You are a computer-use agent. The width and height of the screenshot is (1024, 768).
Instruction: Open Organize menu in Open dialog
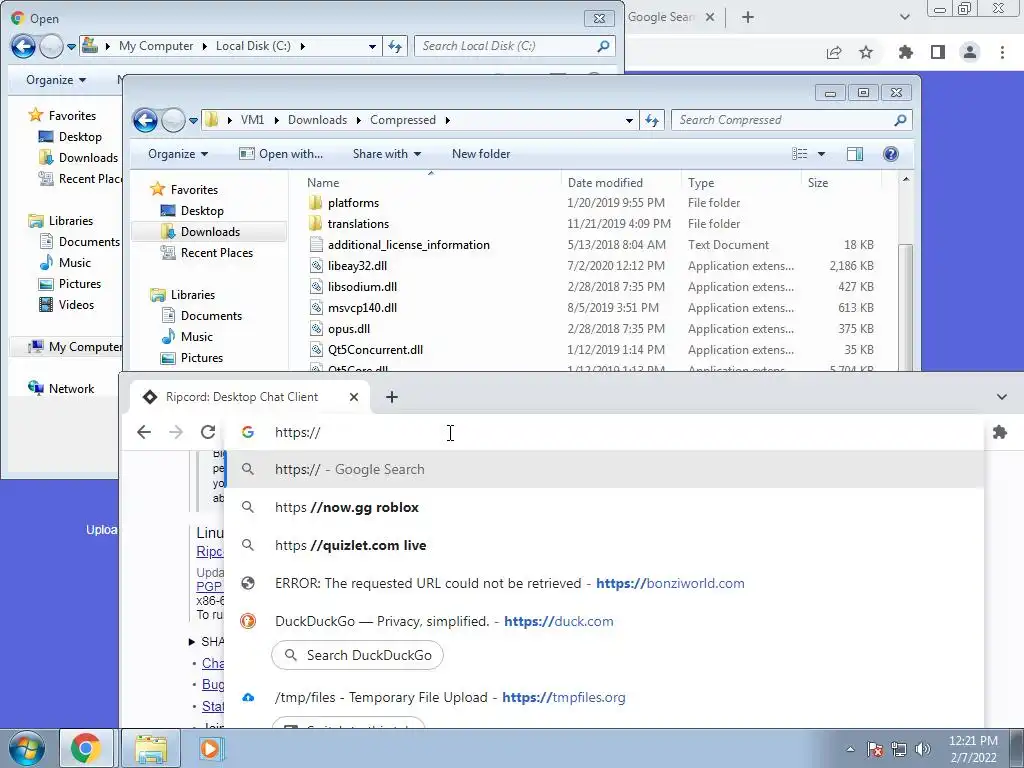pos(56,80)
